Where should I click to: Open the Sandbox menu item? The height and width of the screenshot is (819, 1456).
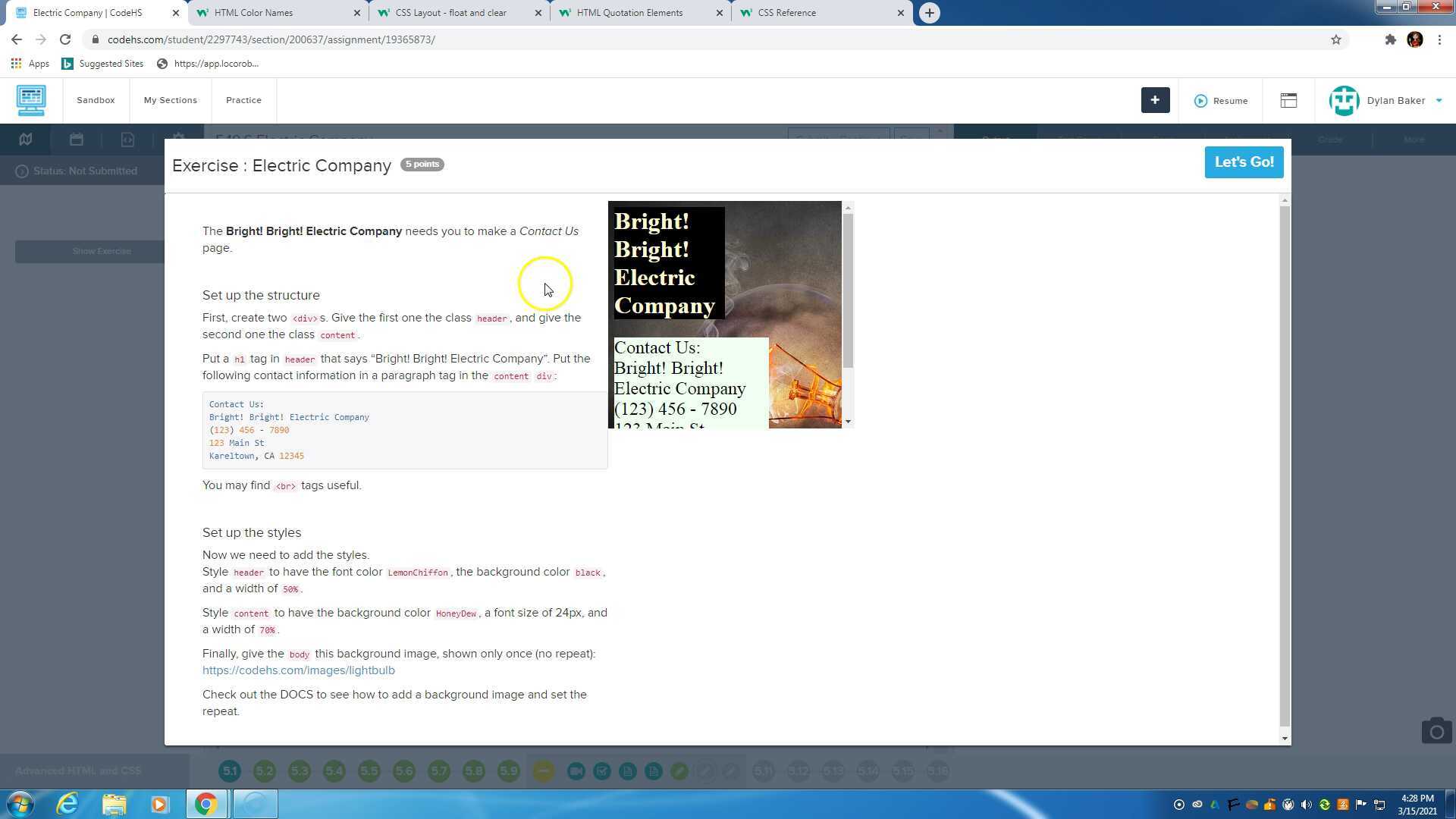(x=96, y=100)
